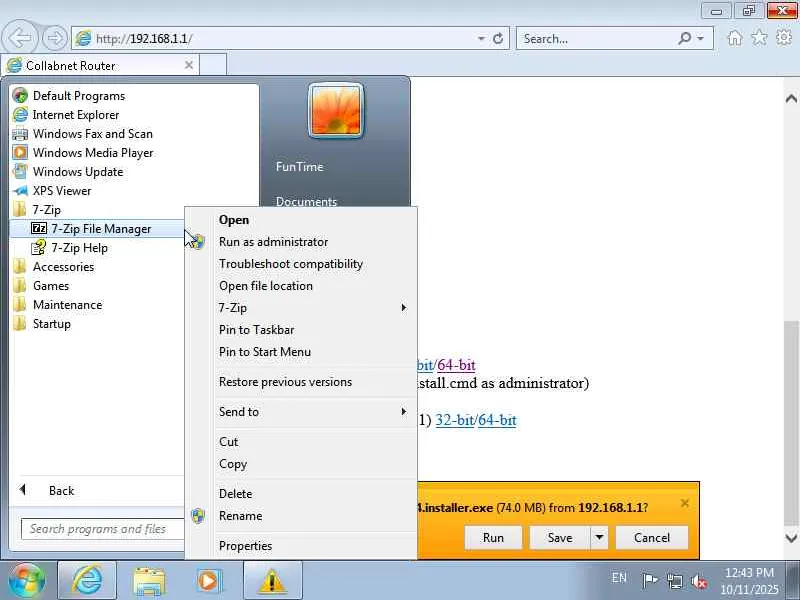
Task: Open the IE Tools gear icon
Action: click(784, 38)
